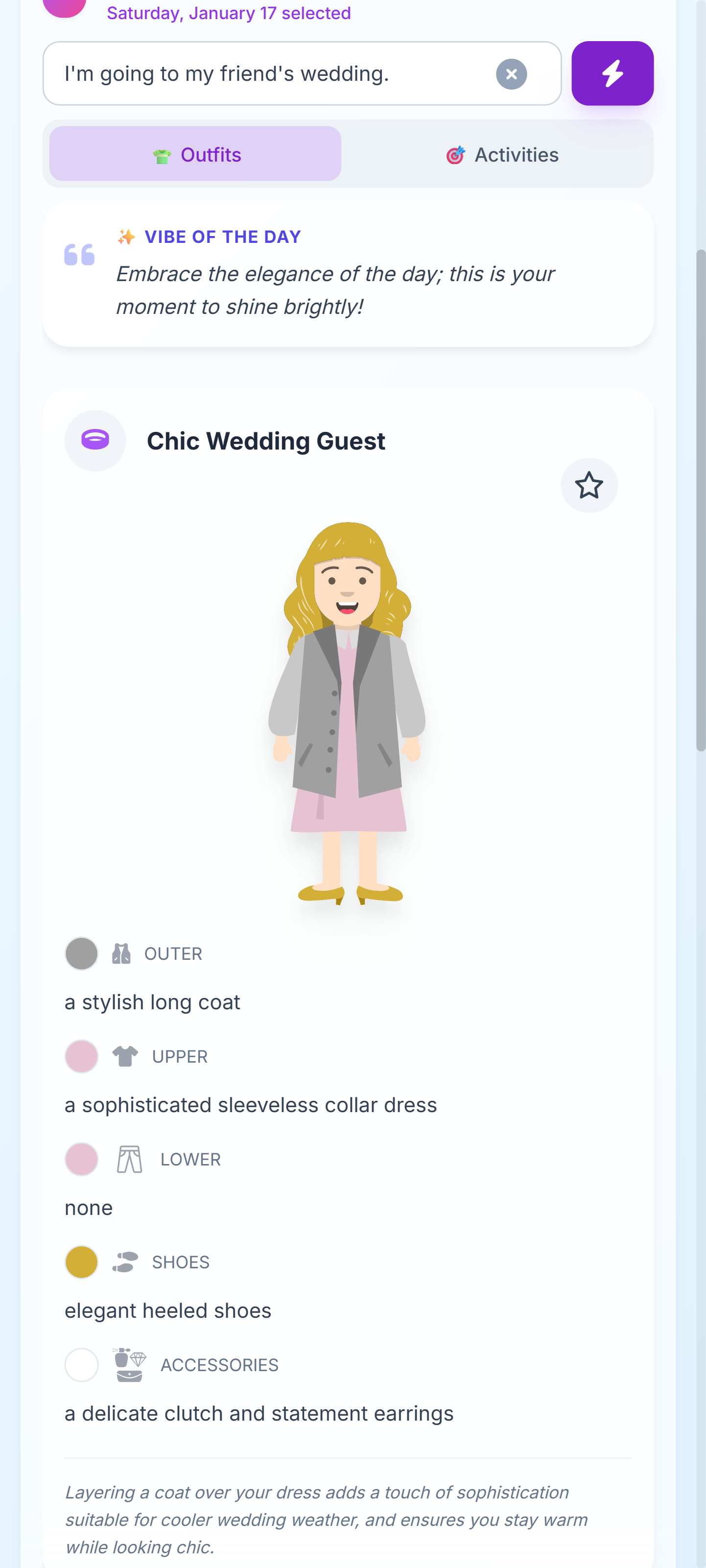Click the t-shirt icon next to UPPER

pyautogui.click(x=125, y=1056)
